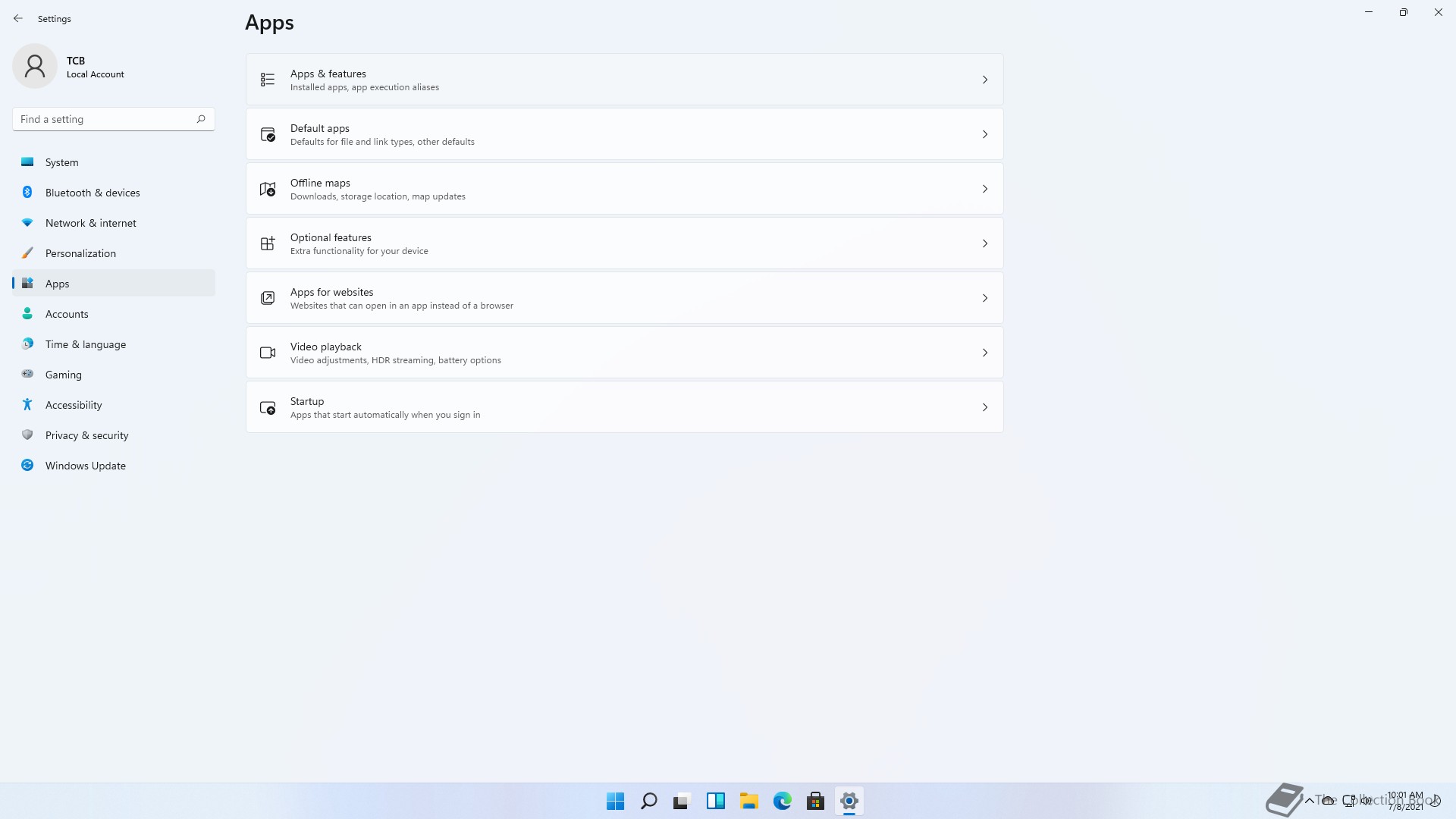This screenshot has width=1456, height=819.
Task: Click the Accounts person icon in sidebar
Action: [x=27, y=313]
